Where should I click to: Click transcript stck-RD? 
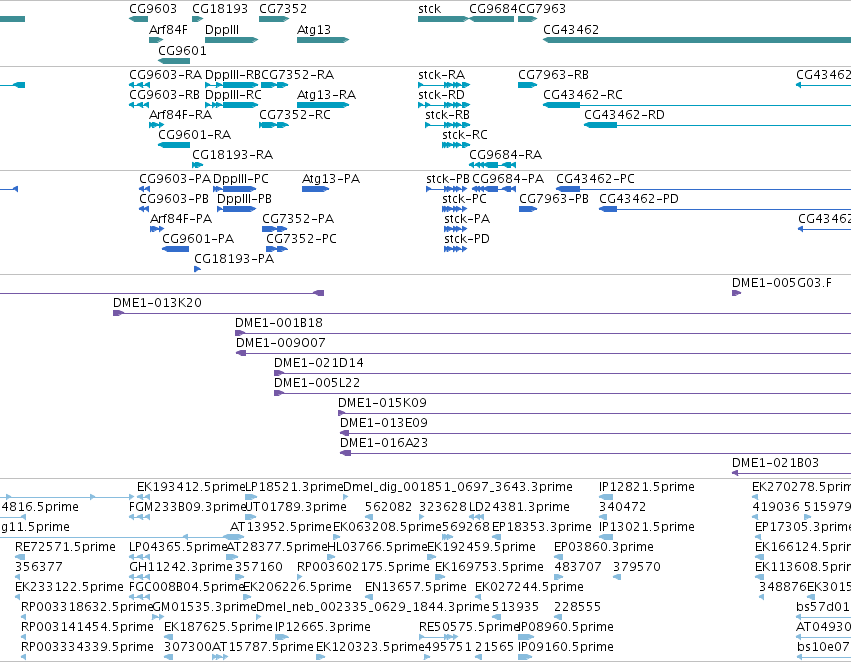444,105
